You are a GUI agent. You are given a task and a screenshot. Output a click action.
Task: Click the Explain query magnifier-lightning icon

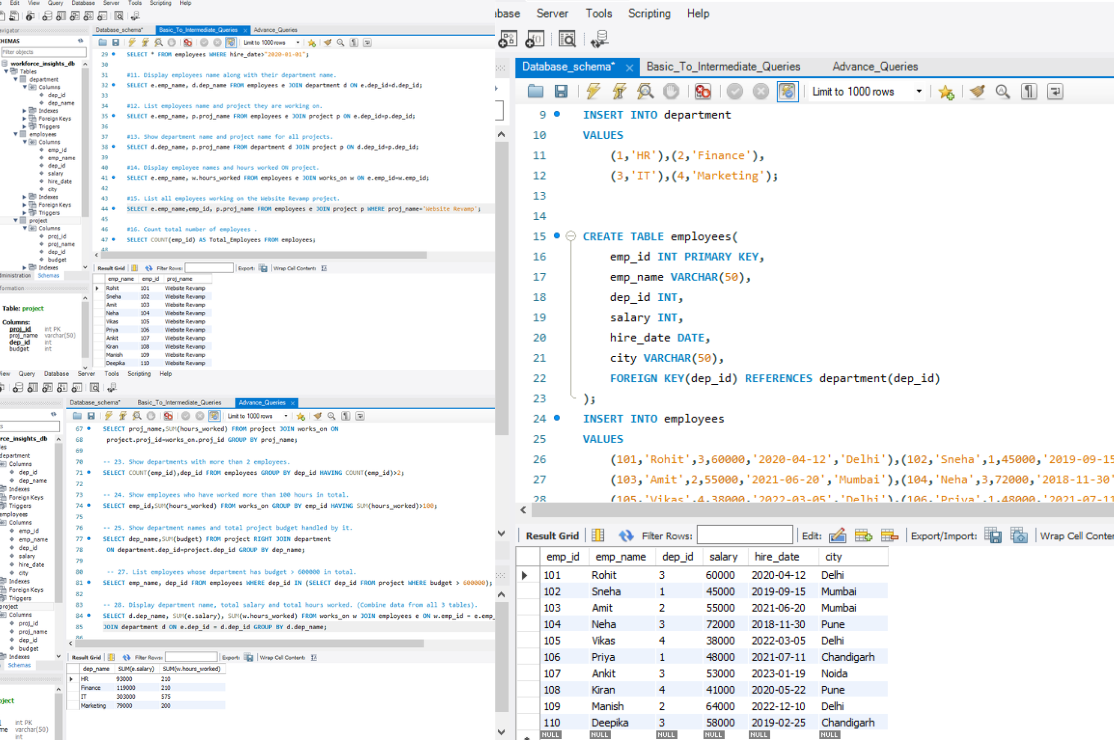point(645,91)
